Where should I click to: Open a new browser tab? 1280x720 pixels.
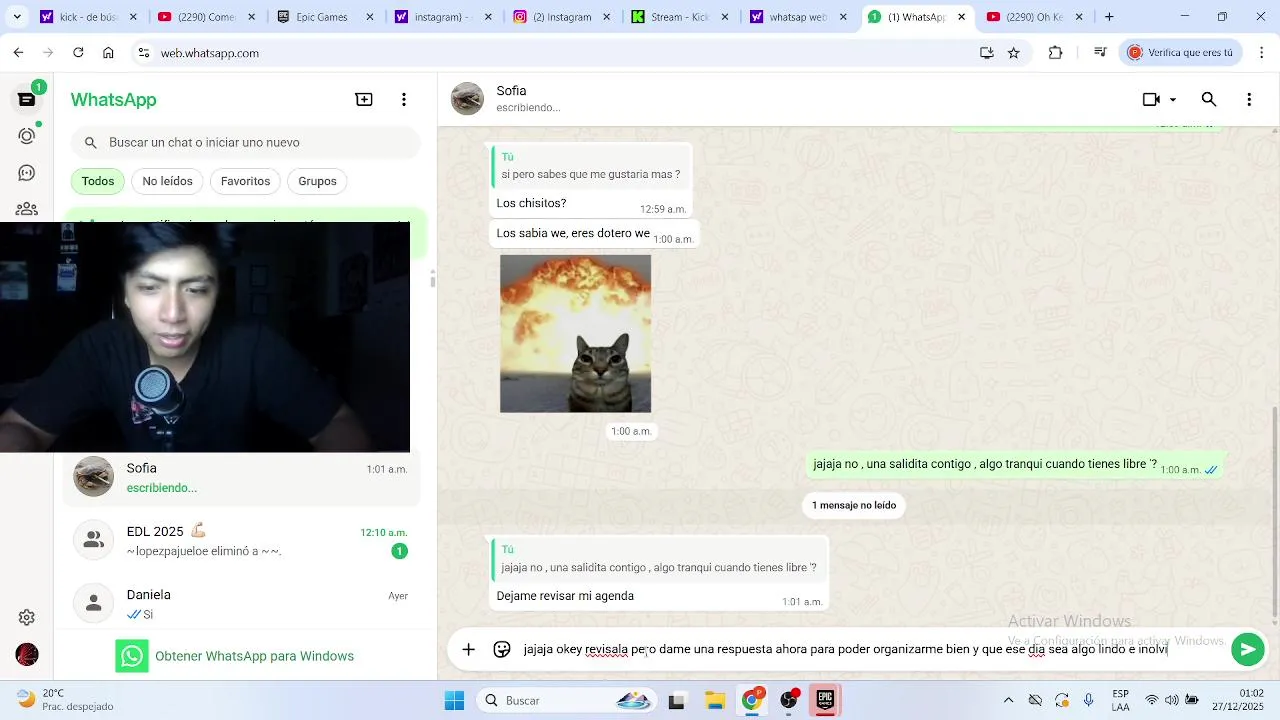point(1109,17)
